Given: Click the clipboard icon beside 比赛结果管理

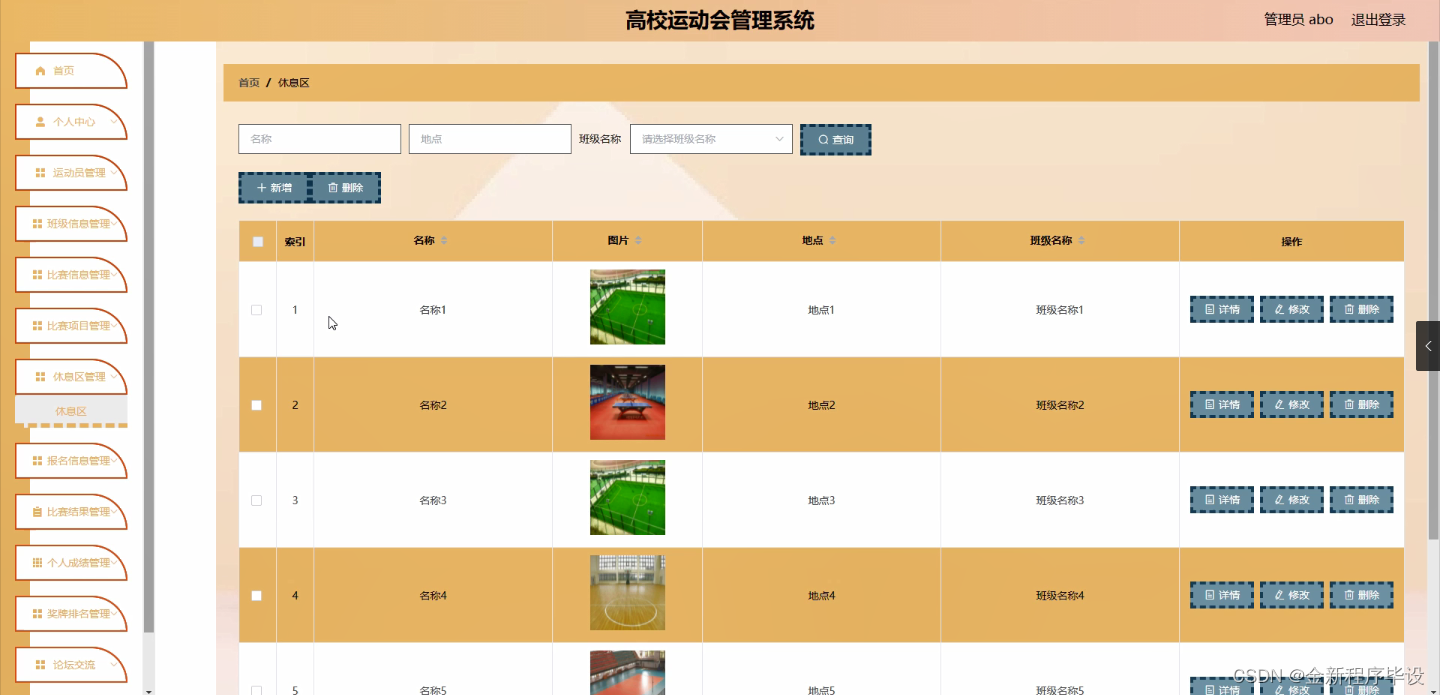Looking at the screenshot, I should [x=37, y=512].
